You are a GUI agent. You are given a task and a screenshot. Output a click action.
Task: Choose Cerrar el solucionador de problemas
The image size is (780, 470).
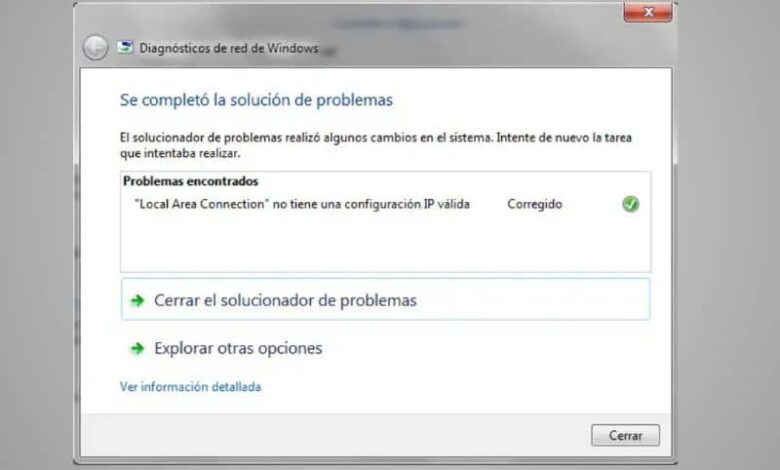click(386, 300)
